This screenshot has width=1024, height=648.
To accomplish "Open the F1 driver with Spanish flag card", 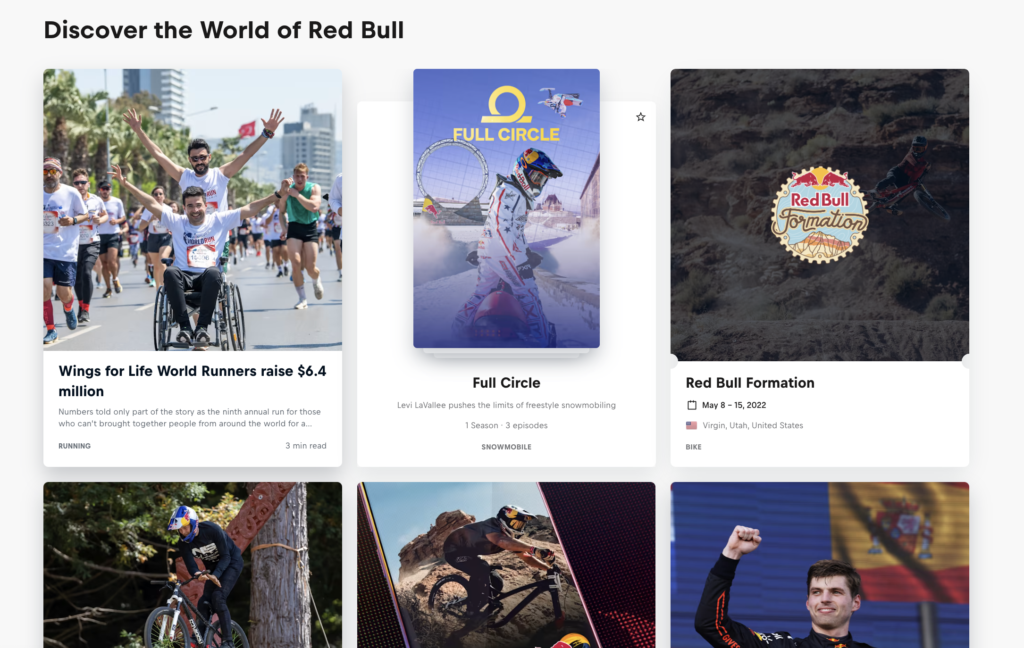I will tap(820, 565).
